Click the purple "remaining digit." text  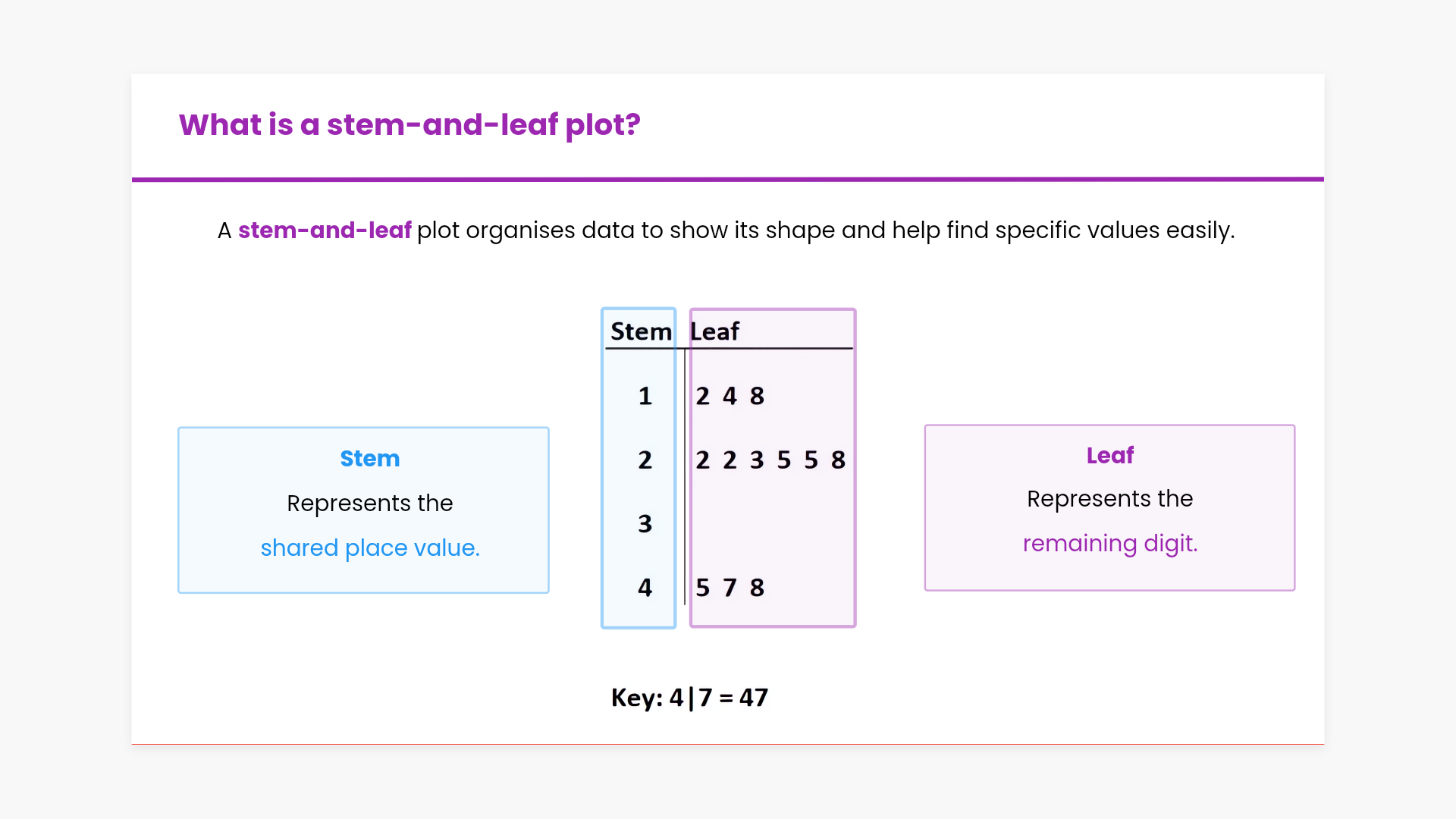1109,543
